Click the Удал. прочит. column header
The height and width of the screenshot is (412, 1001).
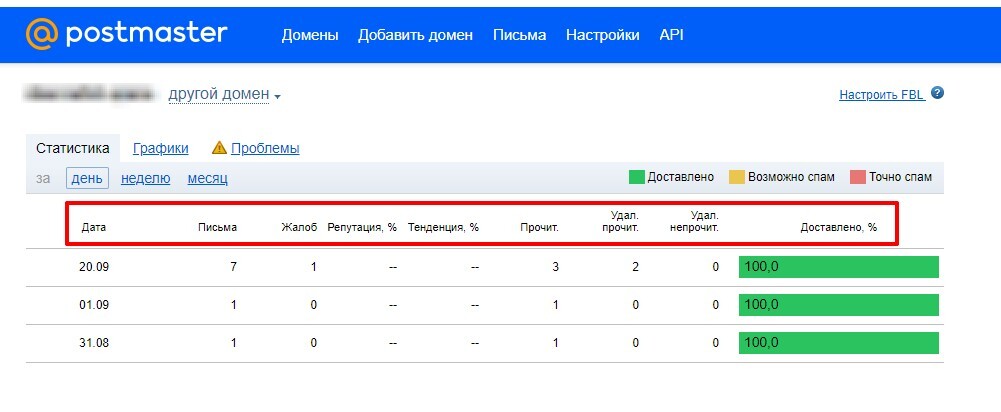[x=620, y=222]
